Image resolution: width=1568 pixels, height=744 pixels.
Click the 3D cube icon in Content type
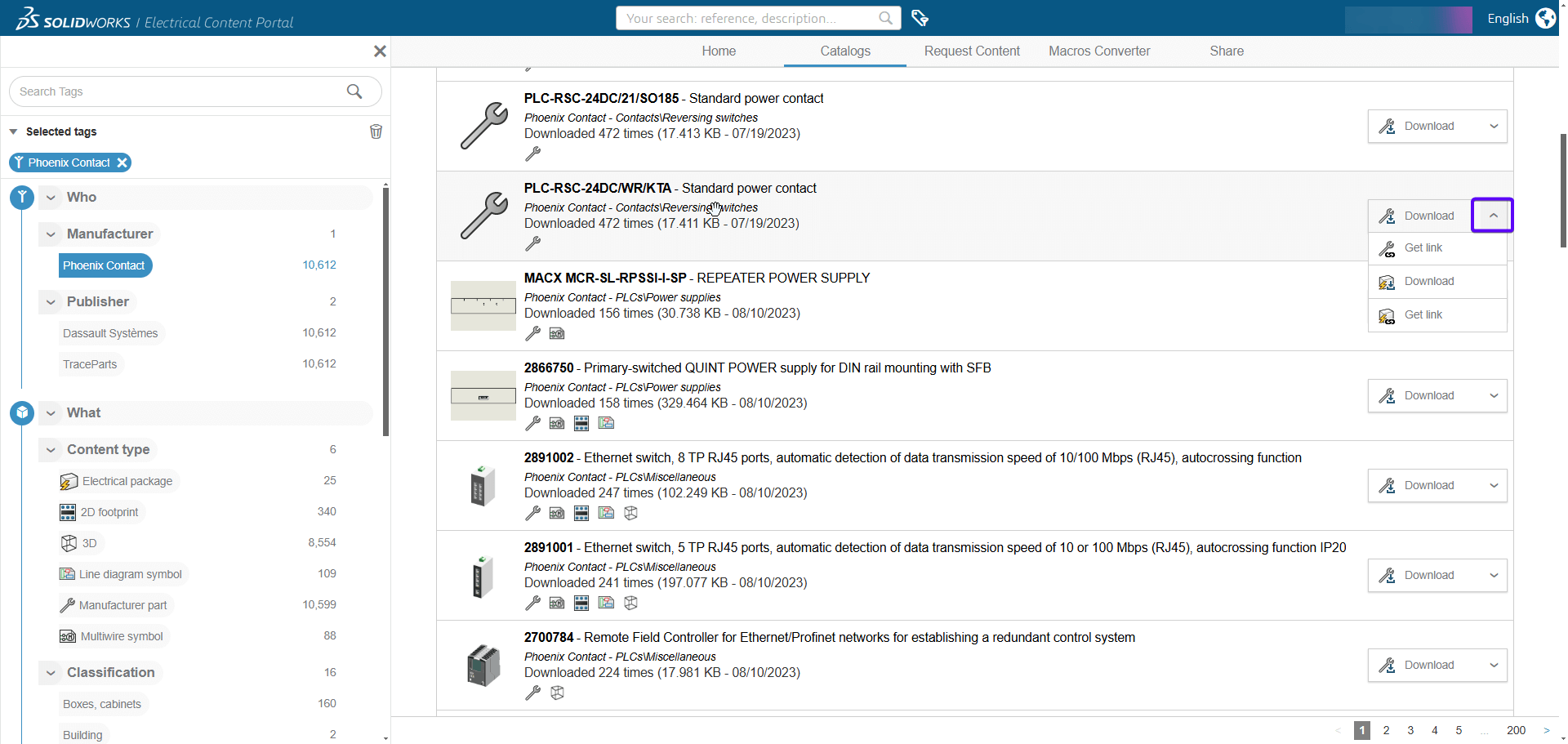click(x=69, y=543)
